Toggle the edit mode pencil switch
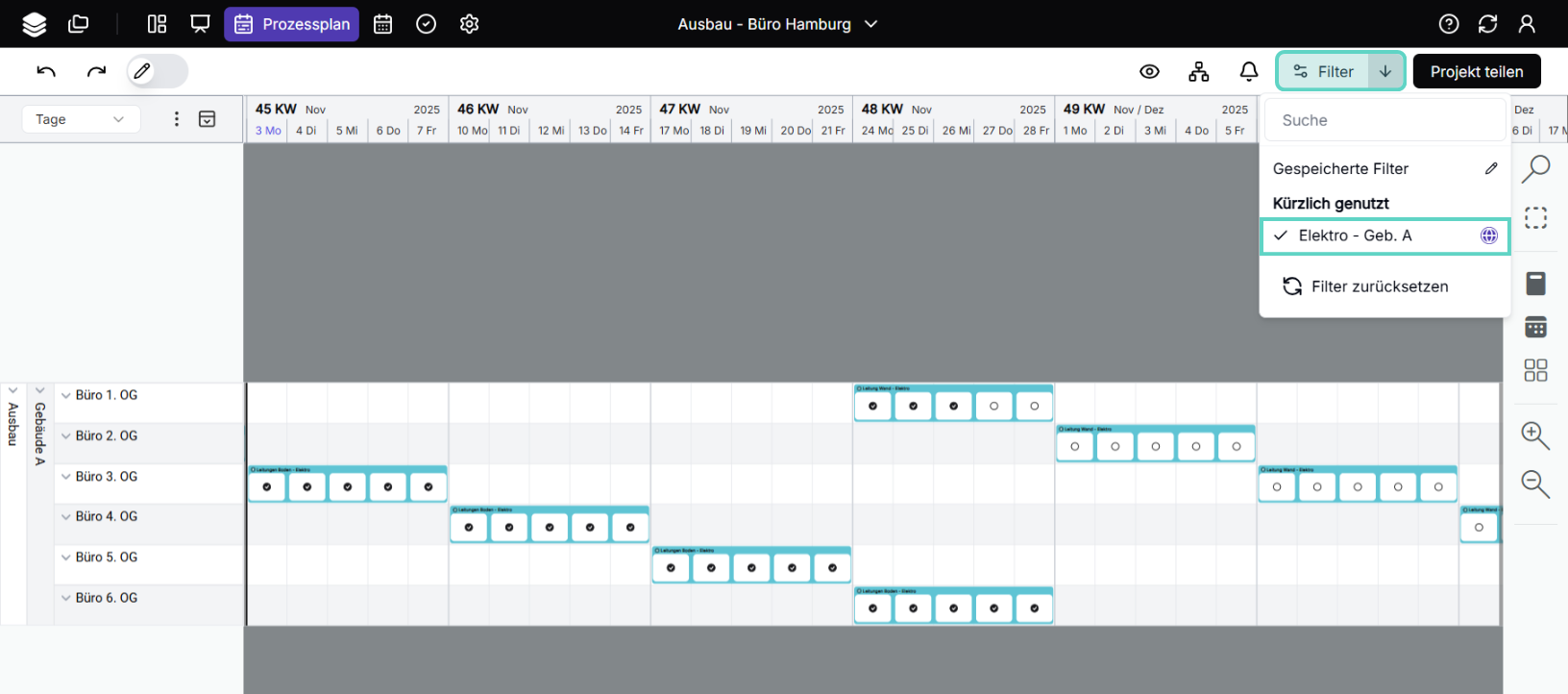 pos(157,71)
